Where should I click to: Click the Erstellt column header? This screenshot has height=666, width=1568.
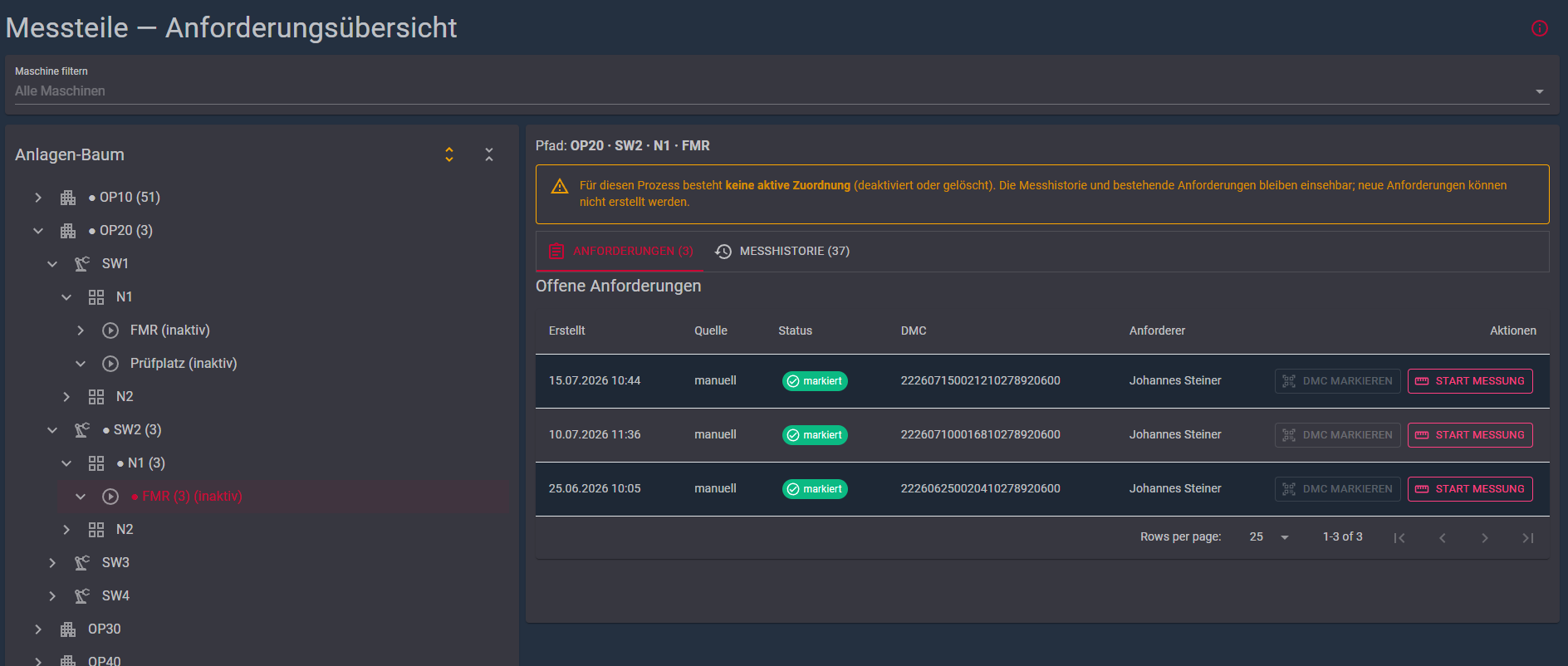click(x=567, y=331)
